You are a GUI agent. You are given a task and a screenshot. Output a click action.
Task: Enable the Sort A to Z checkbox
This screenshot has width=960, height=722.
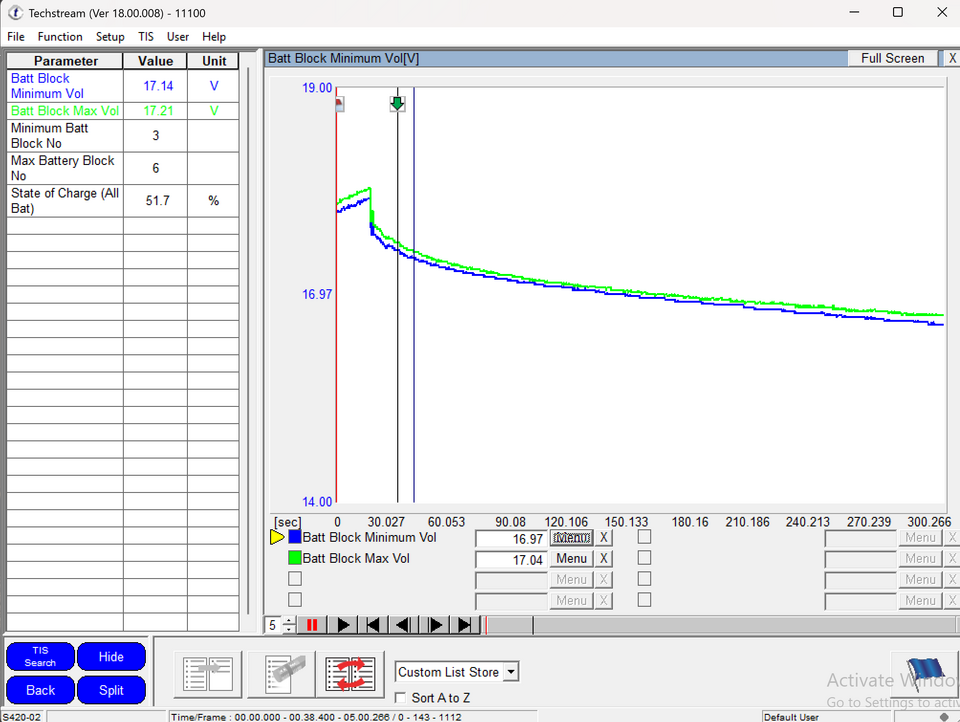[400, 698]
